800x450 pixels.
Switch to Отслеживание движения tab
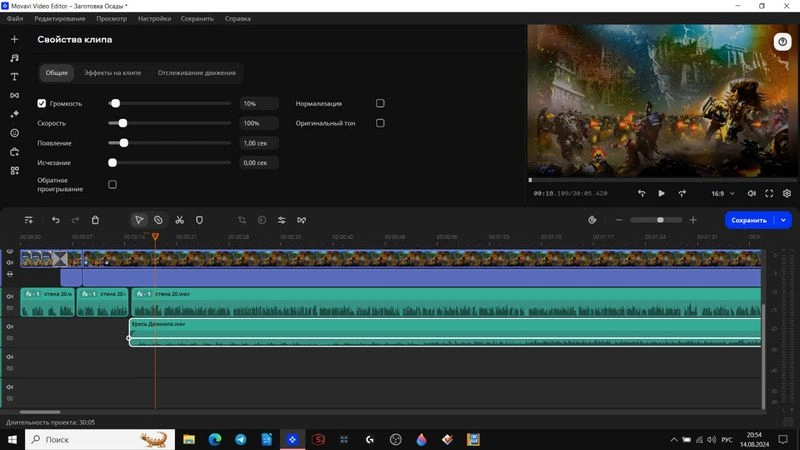click(197, 73)
